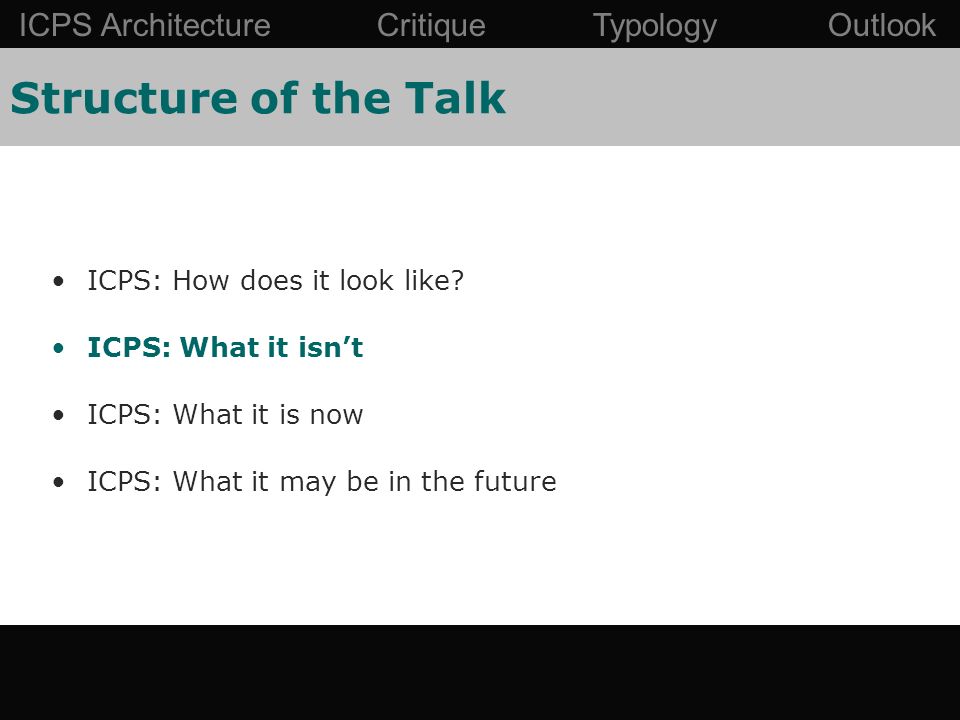This screenshot has width=960, height=720.
Task: Click empty gray area right of the title
Action: (x=732, y=97)
